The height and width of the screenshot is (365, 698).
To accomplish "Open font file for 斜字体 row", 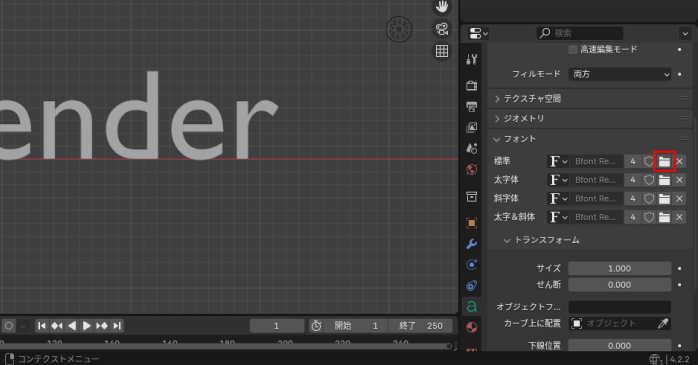I will 664,199.
